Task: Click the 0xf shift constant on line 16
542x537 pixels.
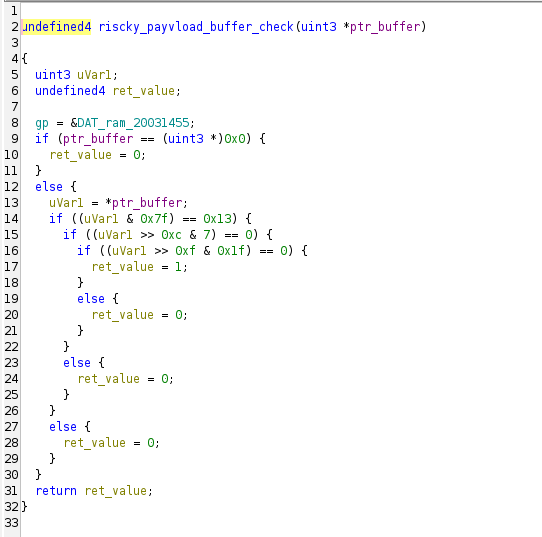Action: pos(185,251)
